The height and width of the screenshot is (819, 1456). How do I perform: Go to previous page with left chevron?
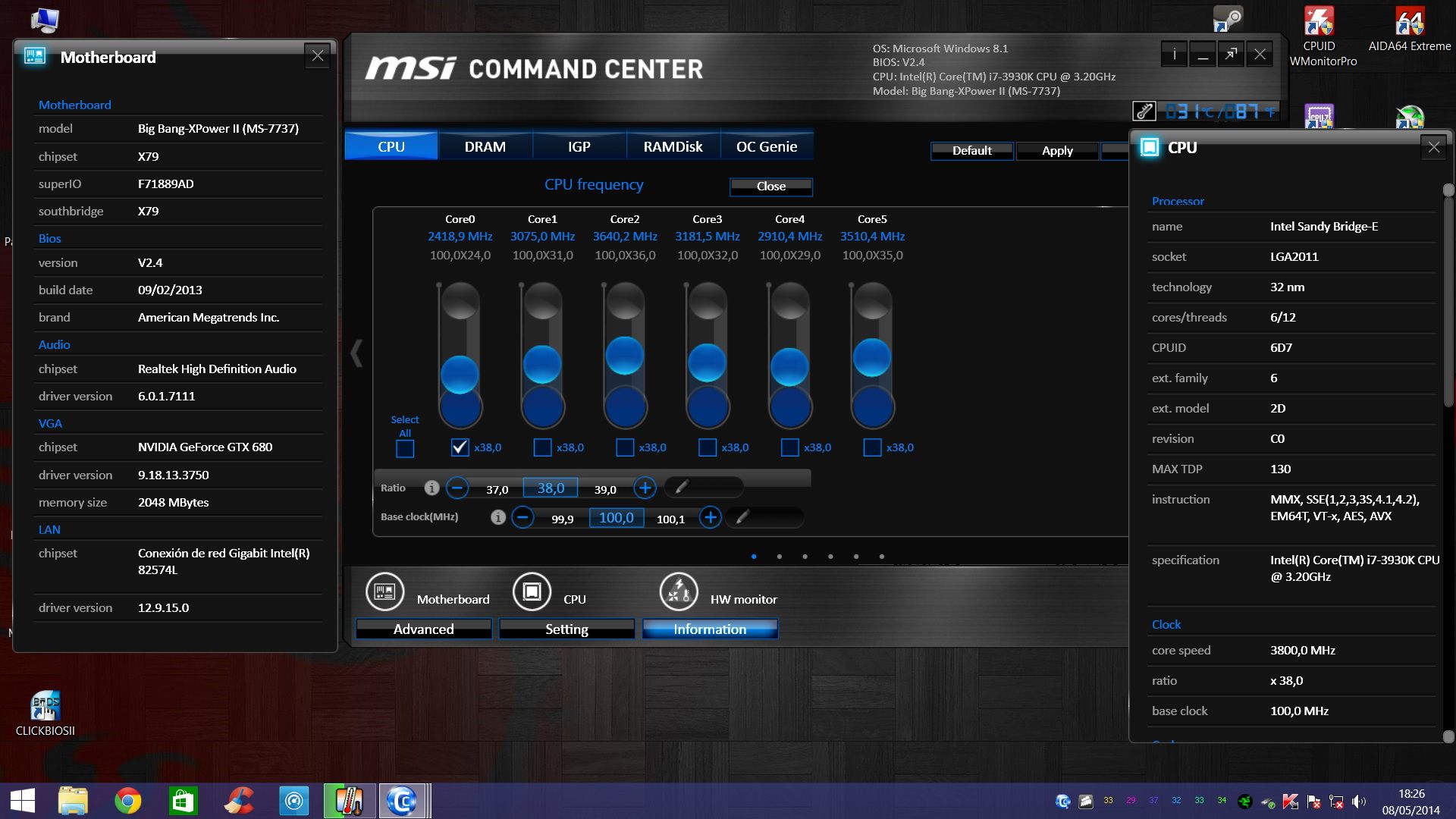356,353
